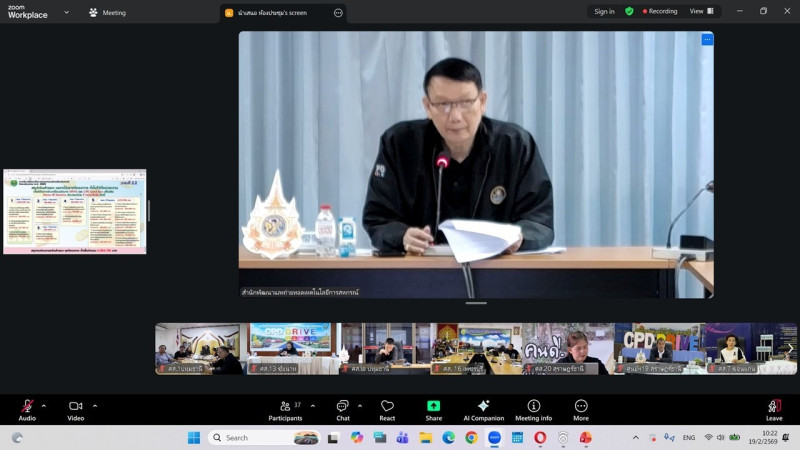Click the green Share screen icon
The image size is (800, 450).
(433, 406)
